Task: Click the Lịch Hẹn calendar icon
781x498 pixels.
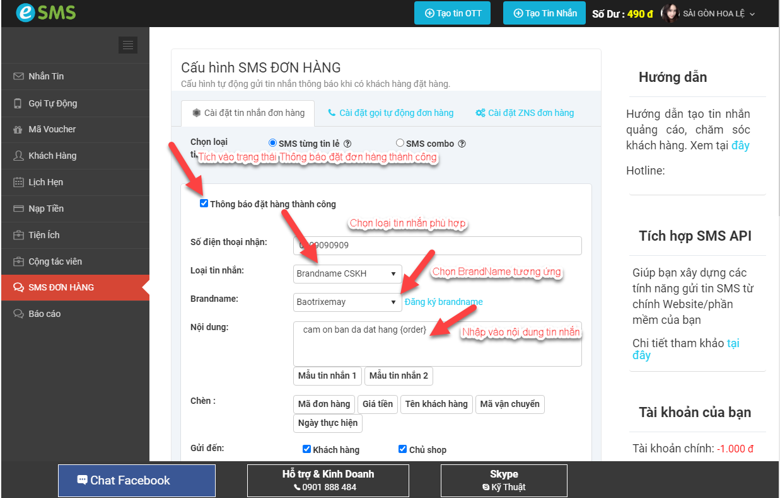Action: click(18, 183)
